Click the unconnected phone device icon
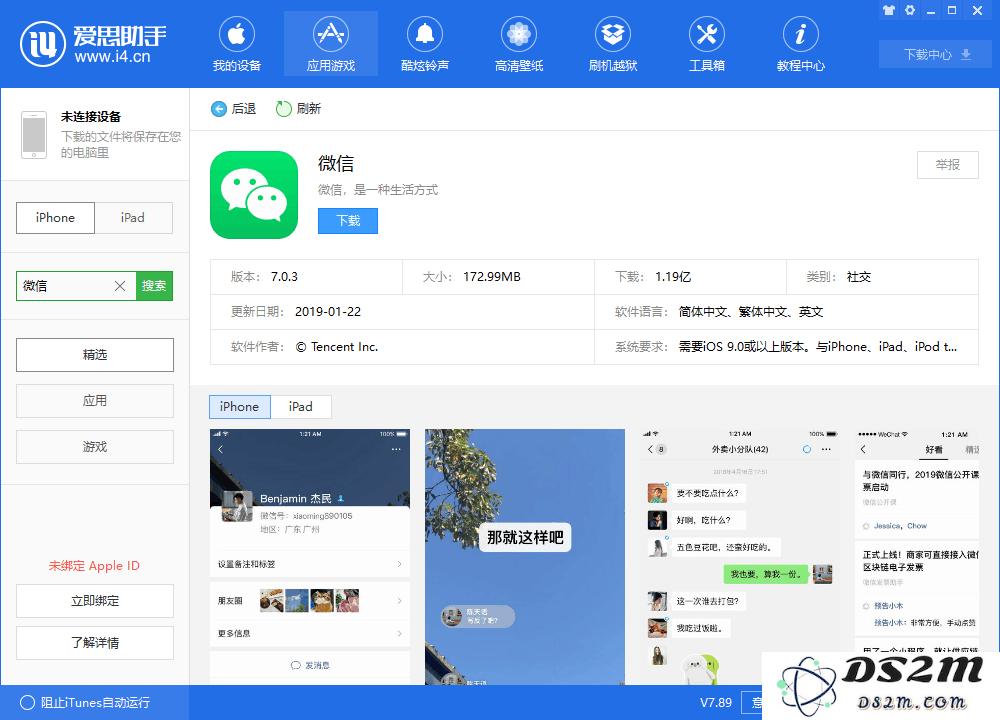Screen dimensions: 1000x720 pyautogui.click(x=34, y=135)
